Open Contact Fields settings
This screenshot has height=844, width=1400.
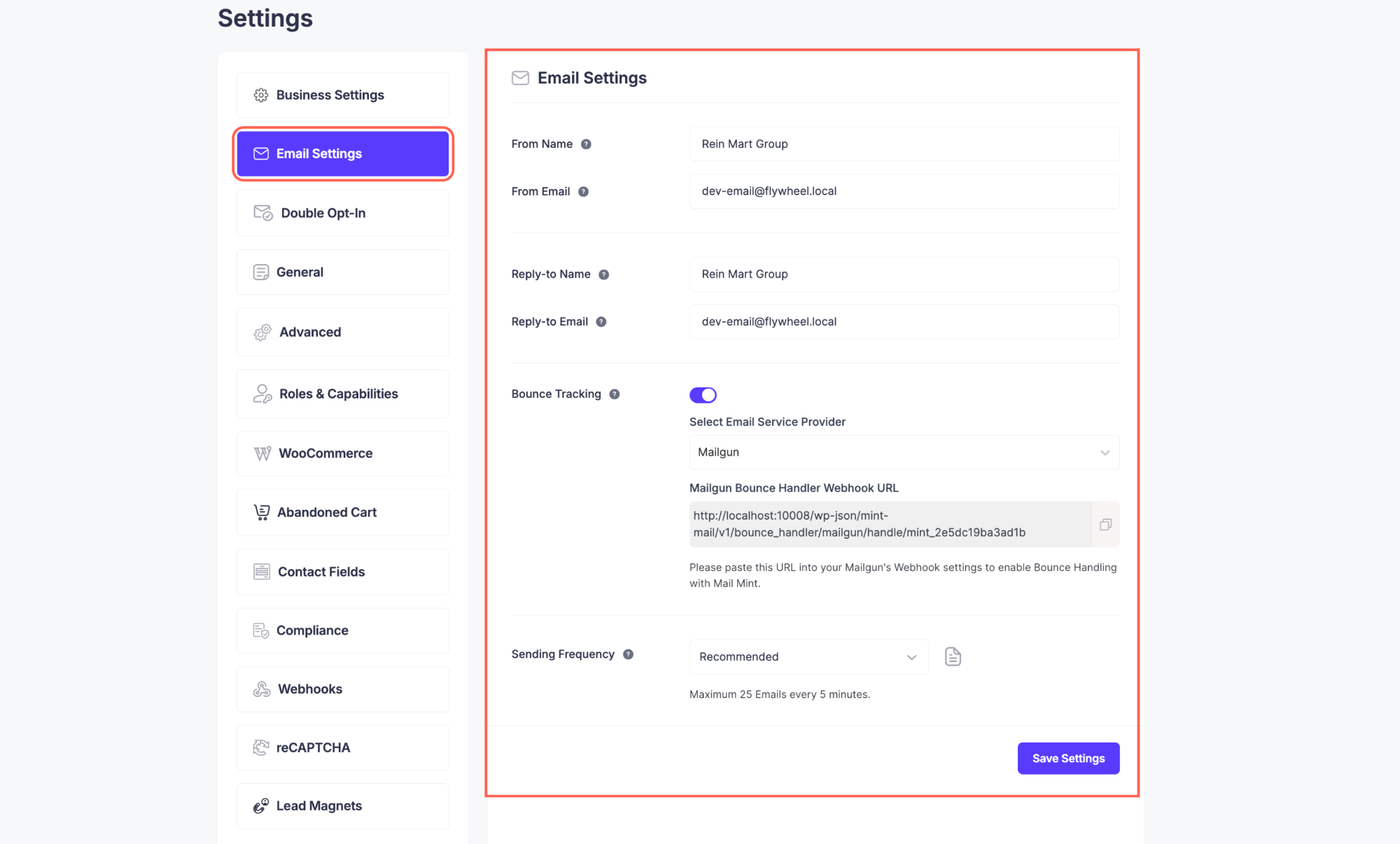(343, 572)
